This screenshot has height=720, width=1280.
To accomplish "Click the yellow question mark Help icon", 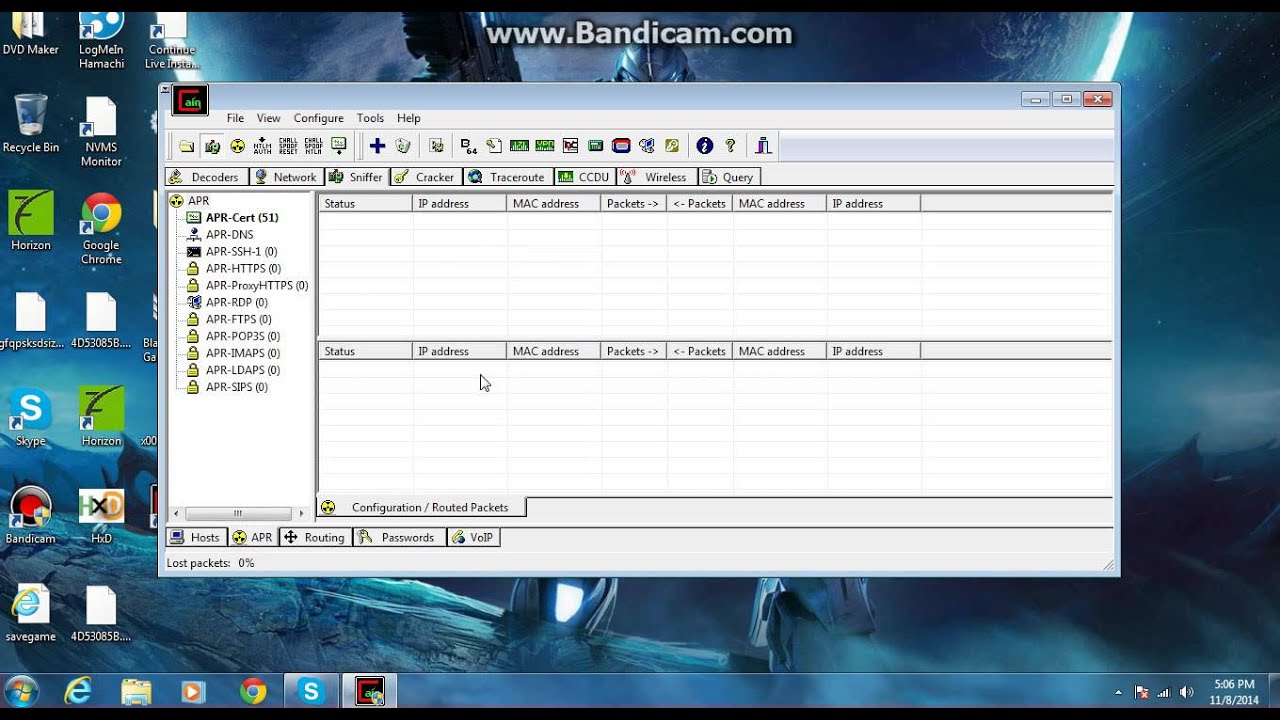I will pyautogui.click(x=730, y=146).
